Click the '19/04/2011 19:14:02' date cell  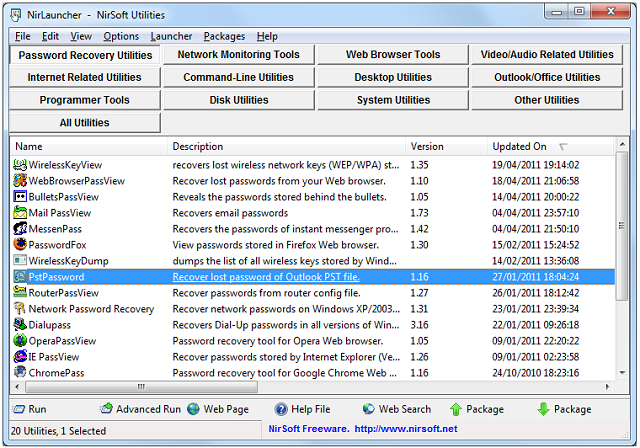[536, 165]
